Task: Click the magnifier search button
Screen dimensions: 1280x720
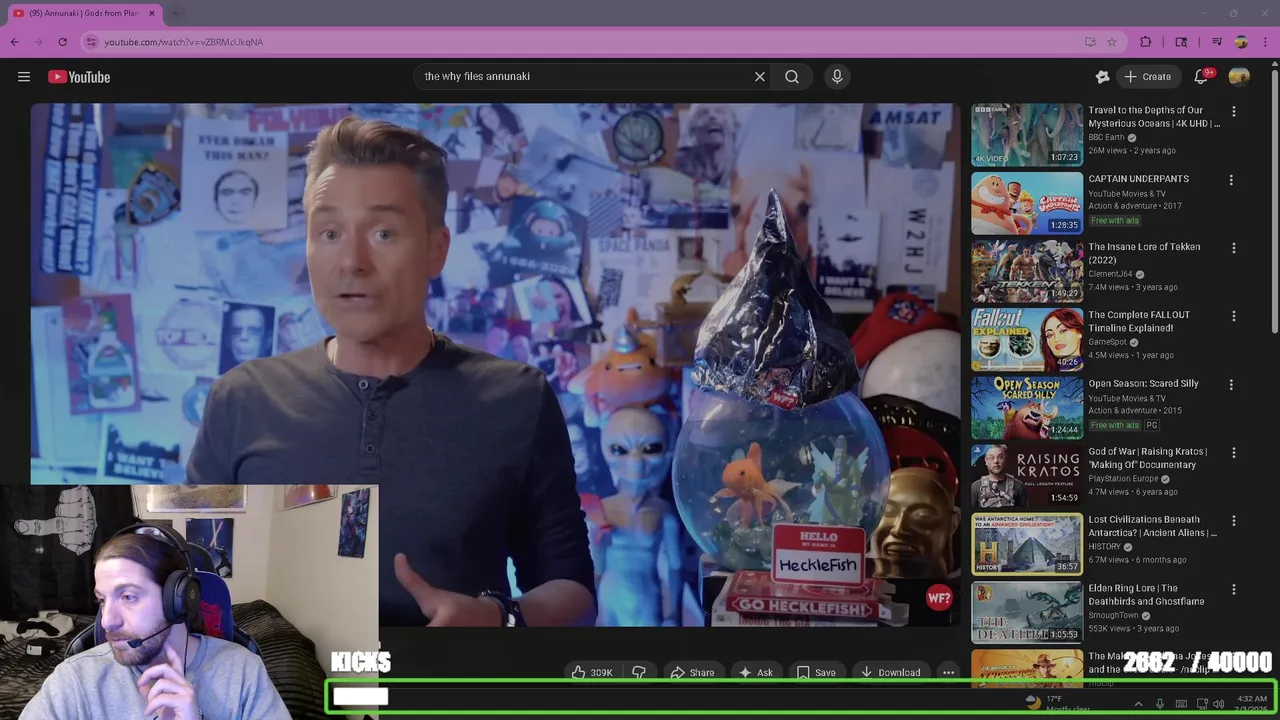Action: [x=792, y=77]
